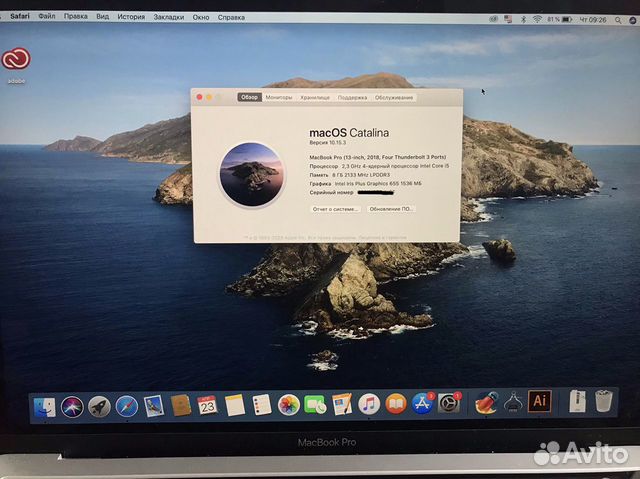The image size is (640, 479).
Task: Click the Catalina circular image
Action: (x=252, y=175)
